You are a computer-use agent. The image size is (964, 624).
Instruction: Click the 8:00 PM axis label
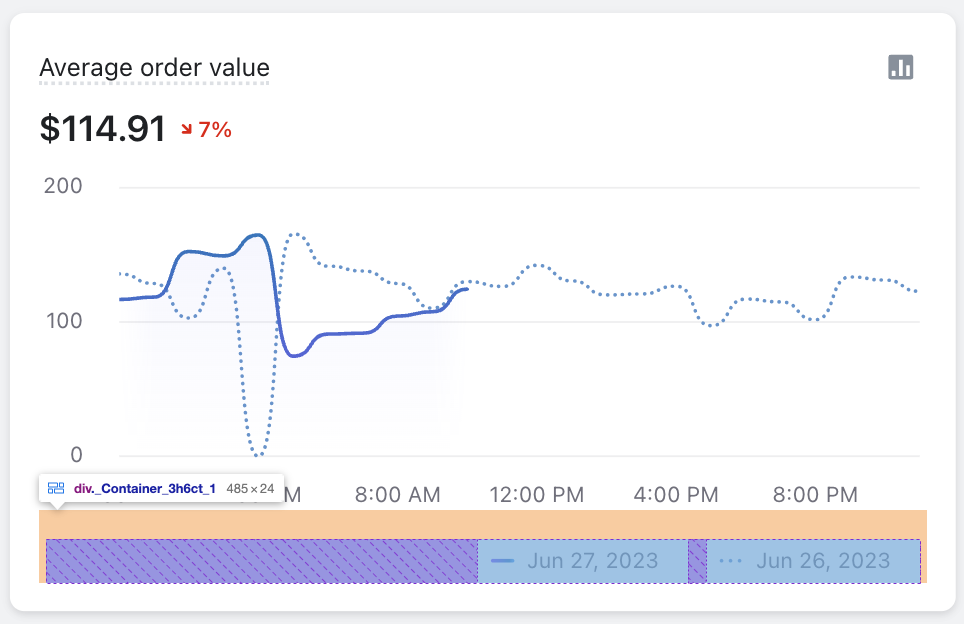(815, 494)
